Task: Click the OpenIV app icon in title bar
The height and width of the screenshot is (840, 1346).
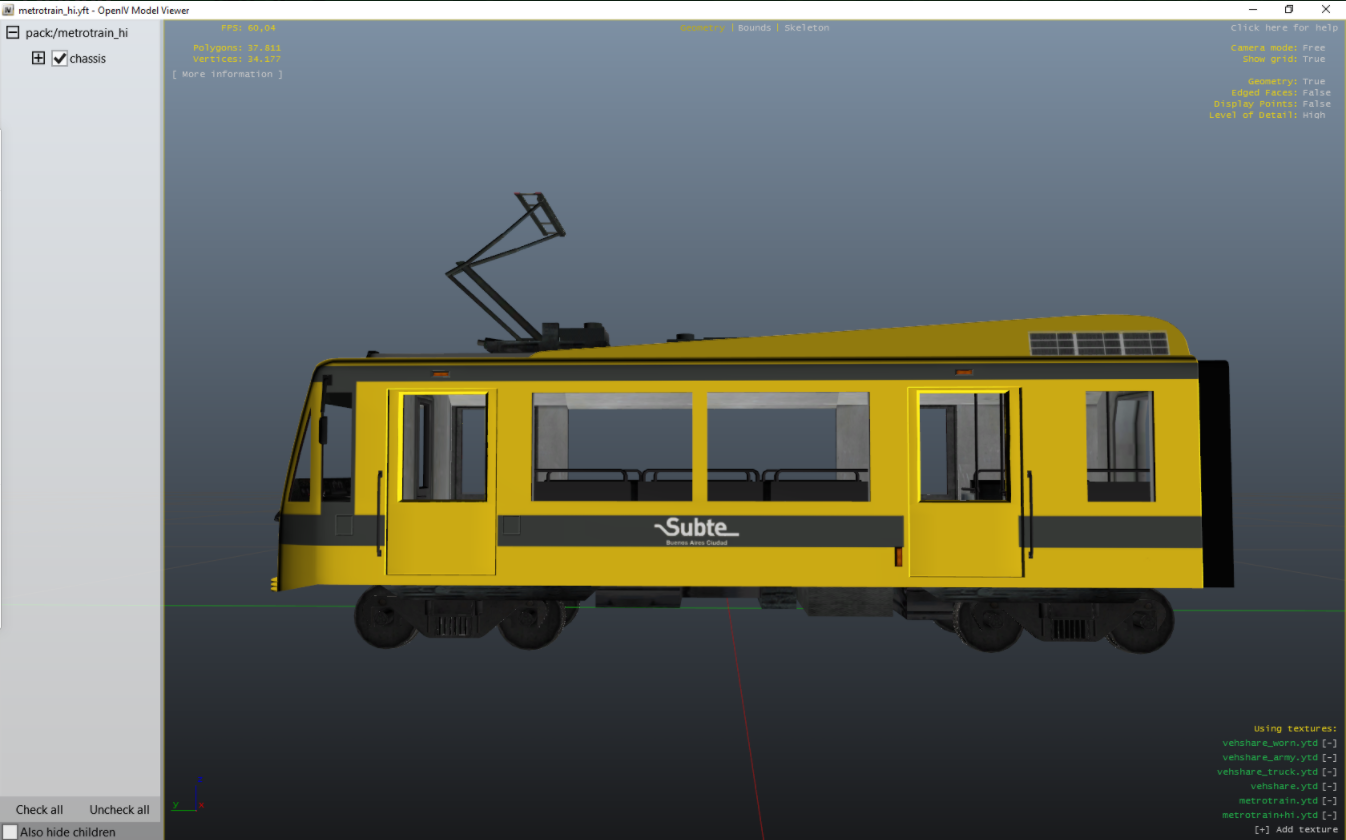Action: (x=8, y=10)
